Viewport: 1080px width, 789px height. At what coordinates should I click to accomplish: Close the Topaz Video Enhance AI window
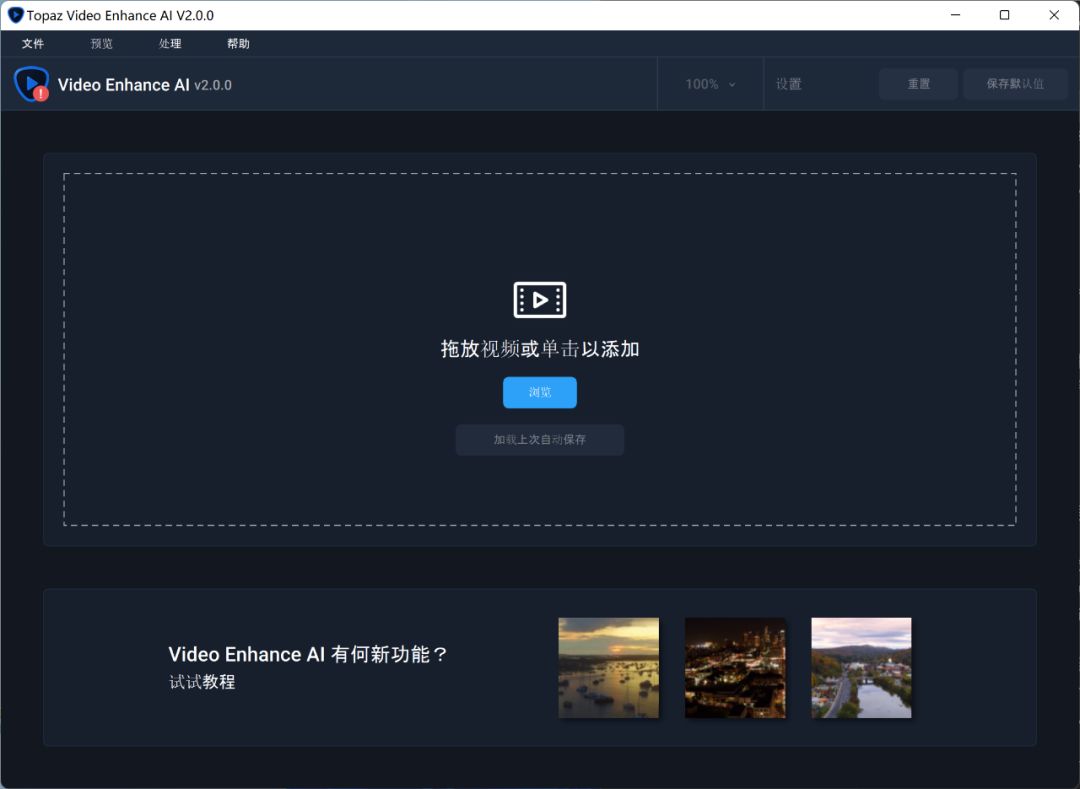click(1054, 15)
